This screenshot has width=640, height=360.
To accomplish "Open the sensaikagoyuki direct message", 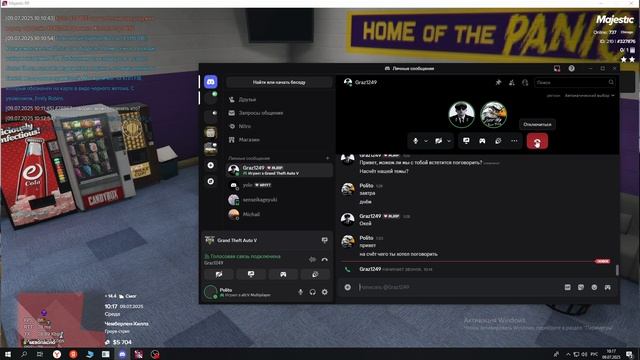I will 279,200.
